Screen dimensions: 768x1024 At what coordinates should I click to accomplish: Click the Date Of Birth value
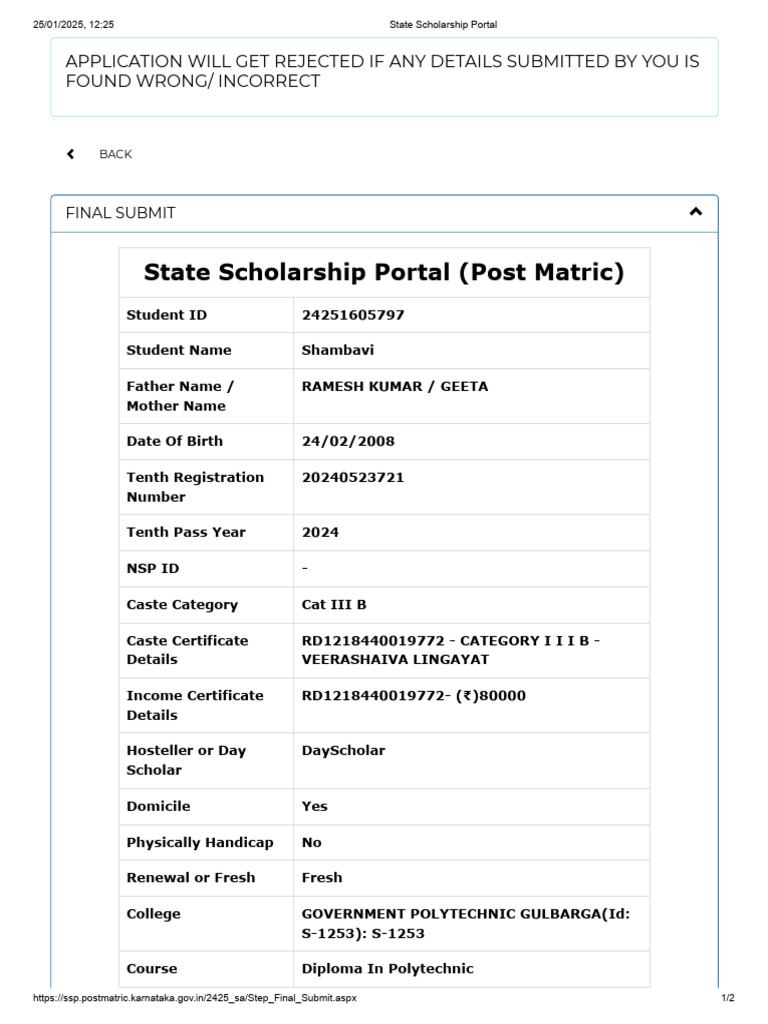pyautogui.click(x=348, y=441)
